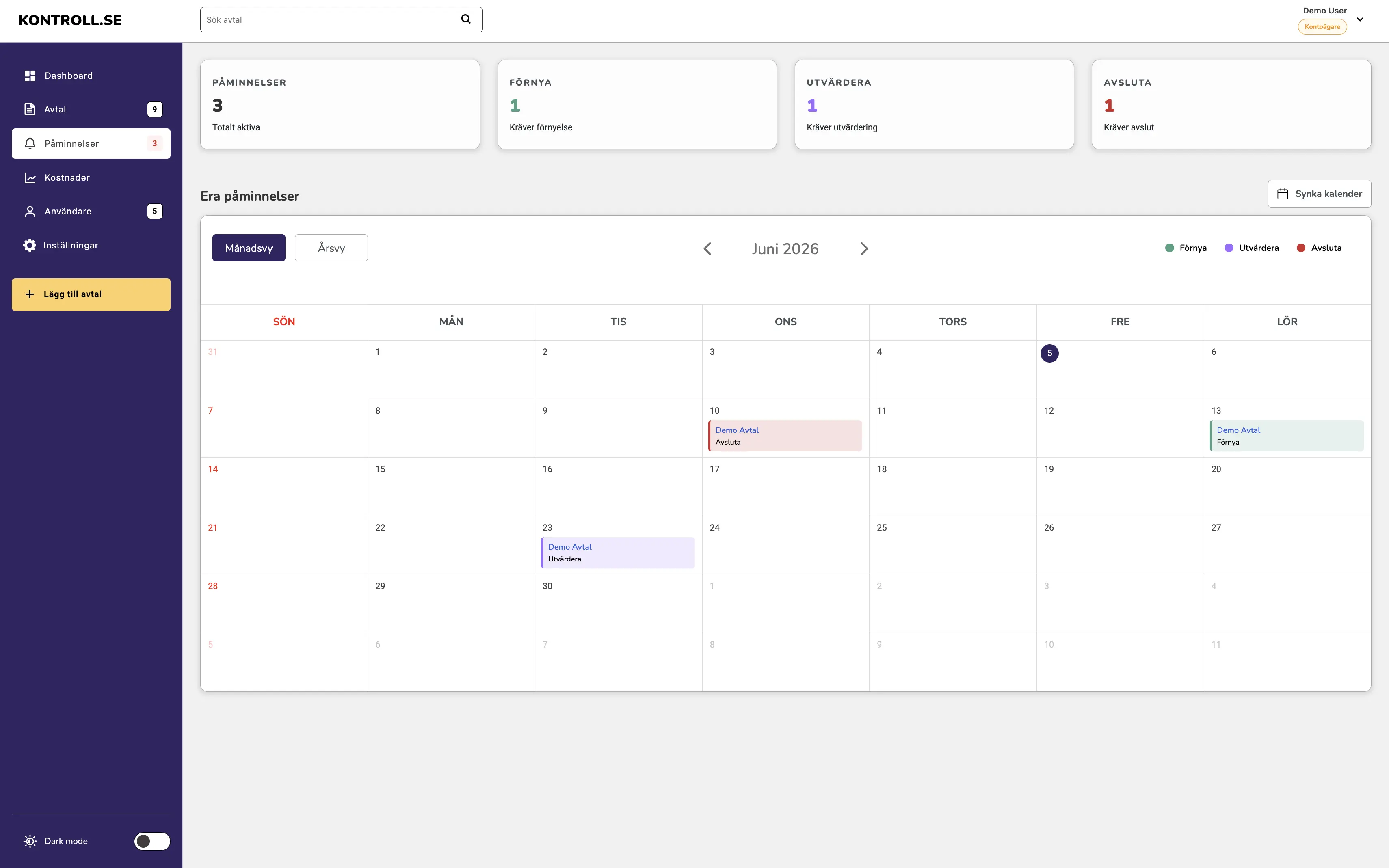Switch to Årsvy view

click(x=331, y=248)
